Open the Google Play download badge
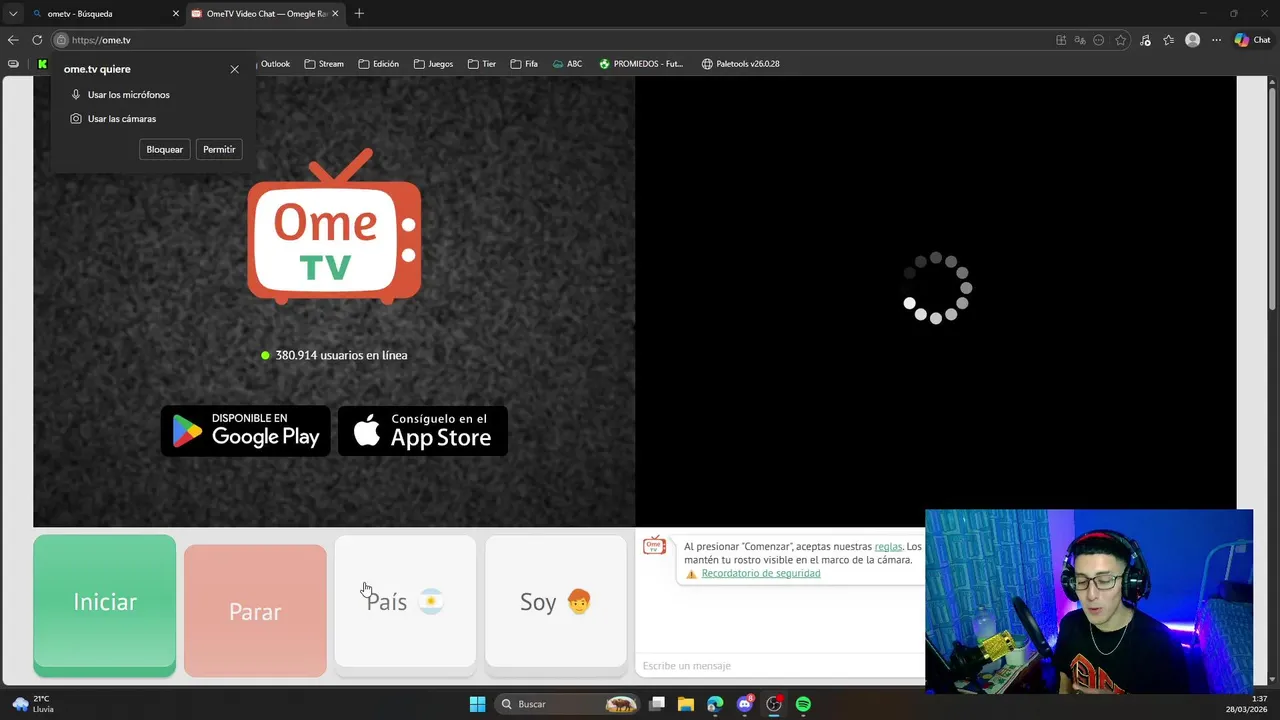1280x720 pixels. [246, 431]
